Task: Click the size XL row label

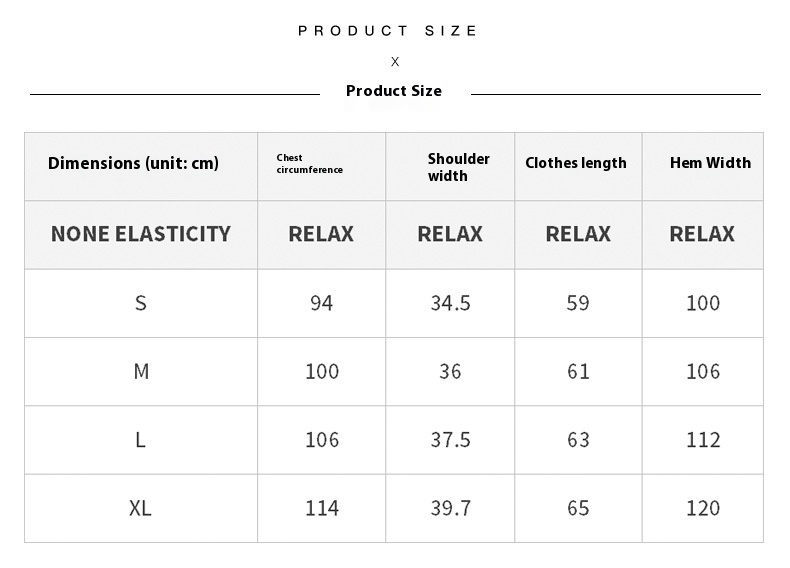Action: (x=141, y=508)
